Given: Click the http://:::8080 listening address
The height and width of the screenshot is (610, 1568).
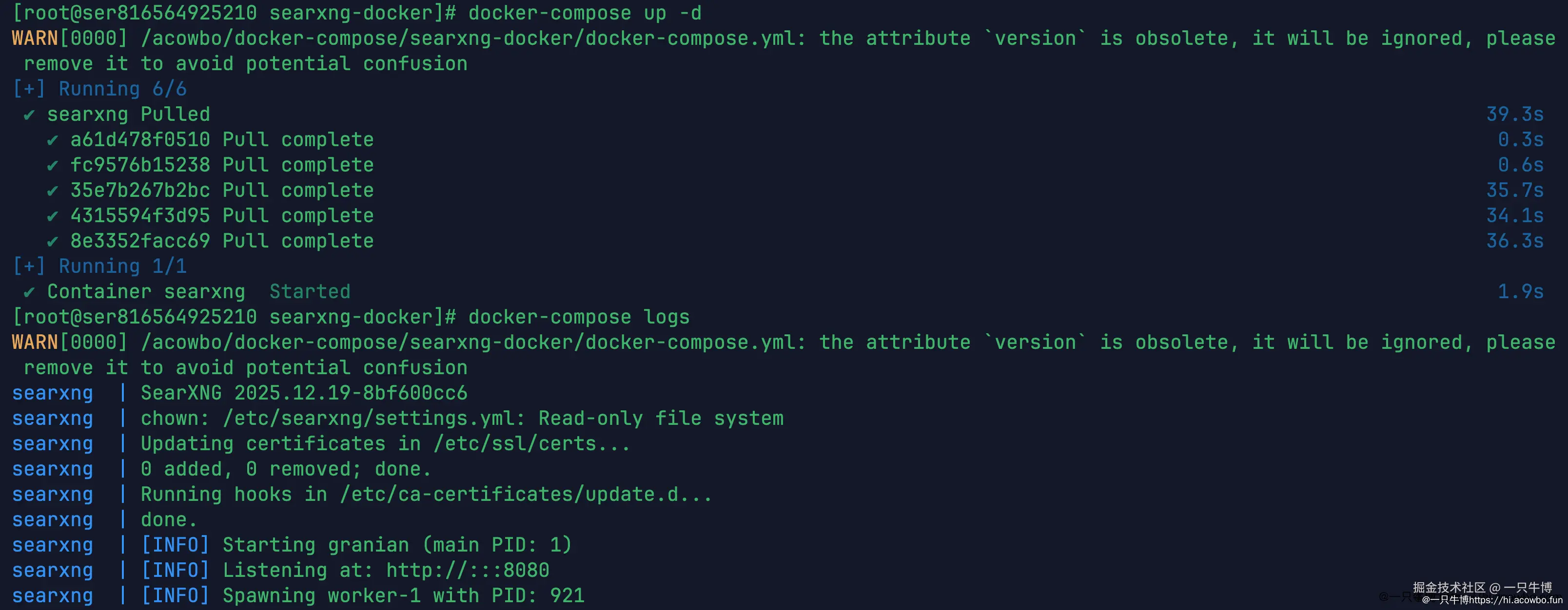Looking at the screenshot, I should [468, 571].
